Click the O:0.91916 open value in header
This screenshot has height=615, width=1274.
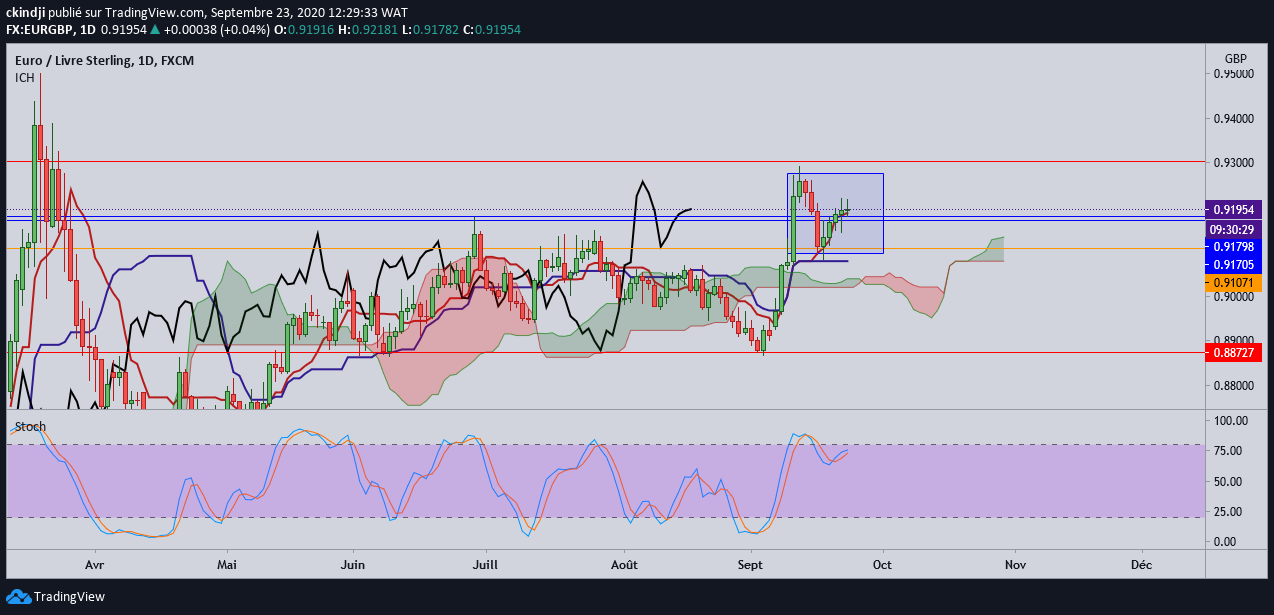point(302,30)
